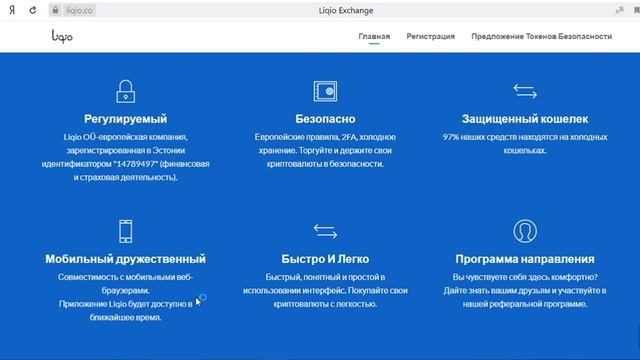Click the Программа направления heading
The width and height of the screenshot is (640, 360).
(525, 259)
